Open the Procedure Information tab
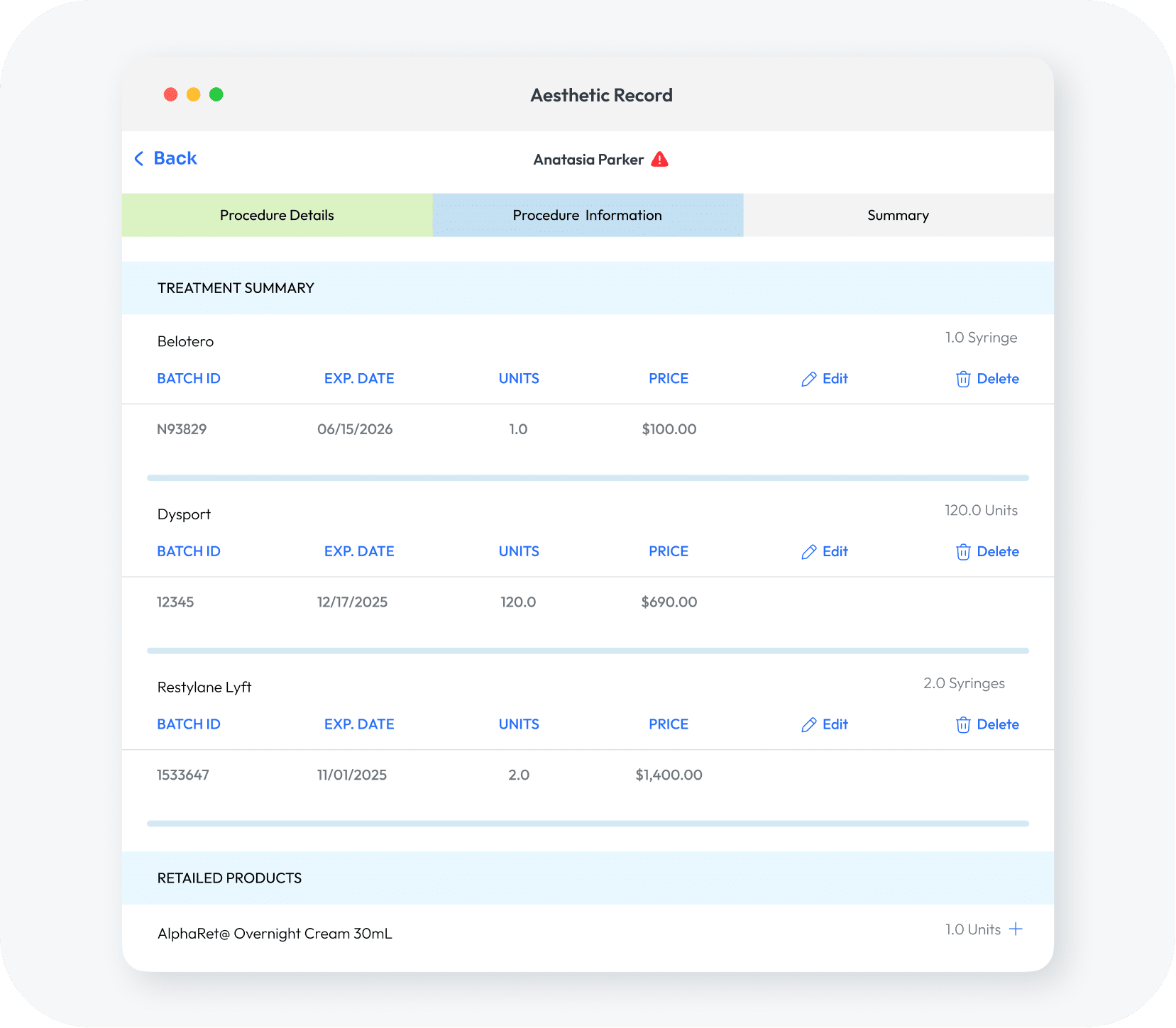This screenshot has width=1176, height=1028. point(587,215)
